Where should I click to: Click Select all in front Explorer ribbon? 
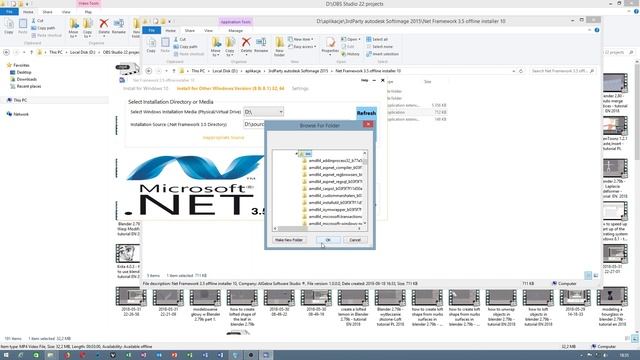click(x=377, y=39)
